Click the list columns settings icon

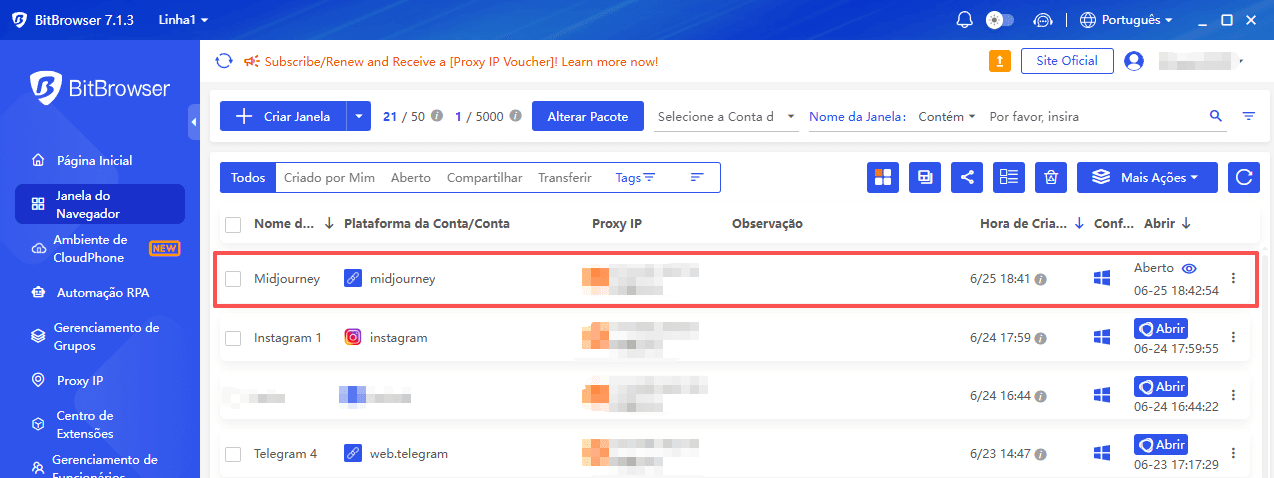coord(1009,177)
